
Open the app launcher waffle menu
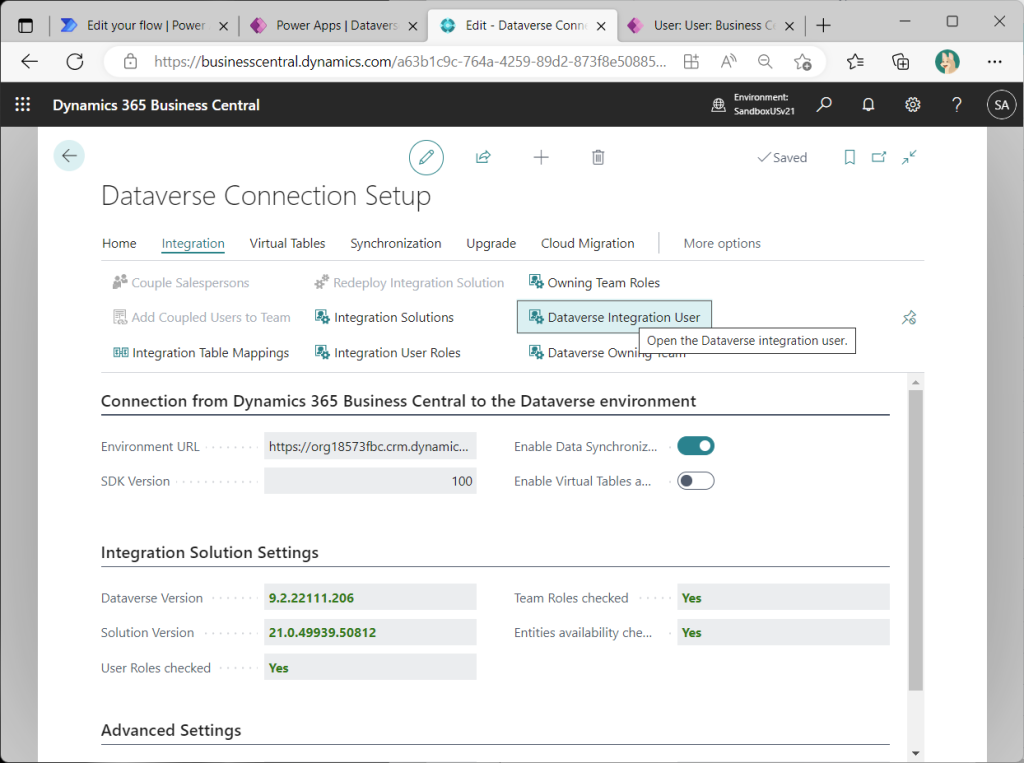pyautogui.click(x=23, y=105)
